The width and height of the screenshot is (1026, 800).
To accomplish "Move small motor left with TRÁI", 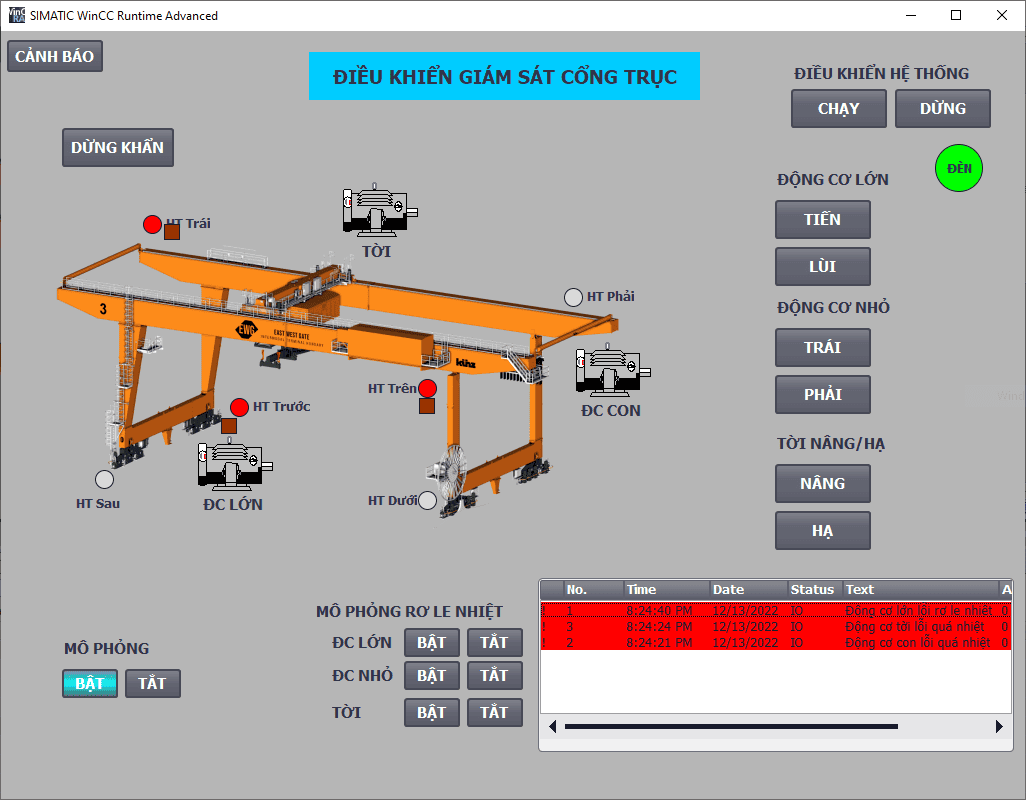I will (823, 348).
